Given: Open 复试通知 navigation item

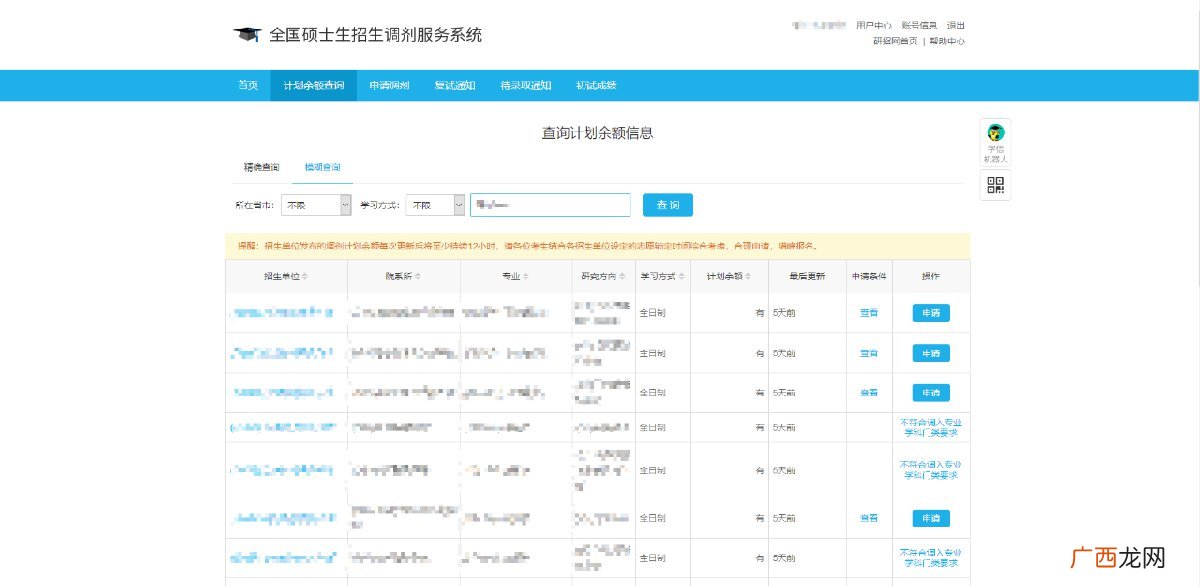Looking at the screenshot, I should (x=454, y=86).
